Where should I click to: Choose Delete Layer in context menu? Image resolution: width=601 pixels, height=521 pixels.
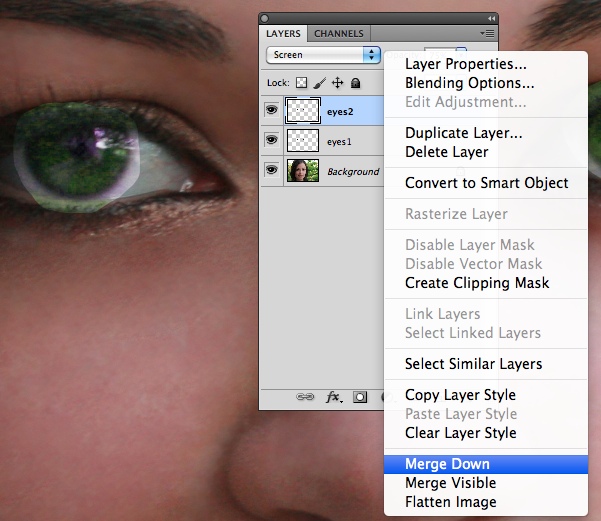[x=486, y=152]
